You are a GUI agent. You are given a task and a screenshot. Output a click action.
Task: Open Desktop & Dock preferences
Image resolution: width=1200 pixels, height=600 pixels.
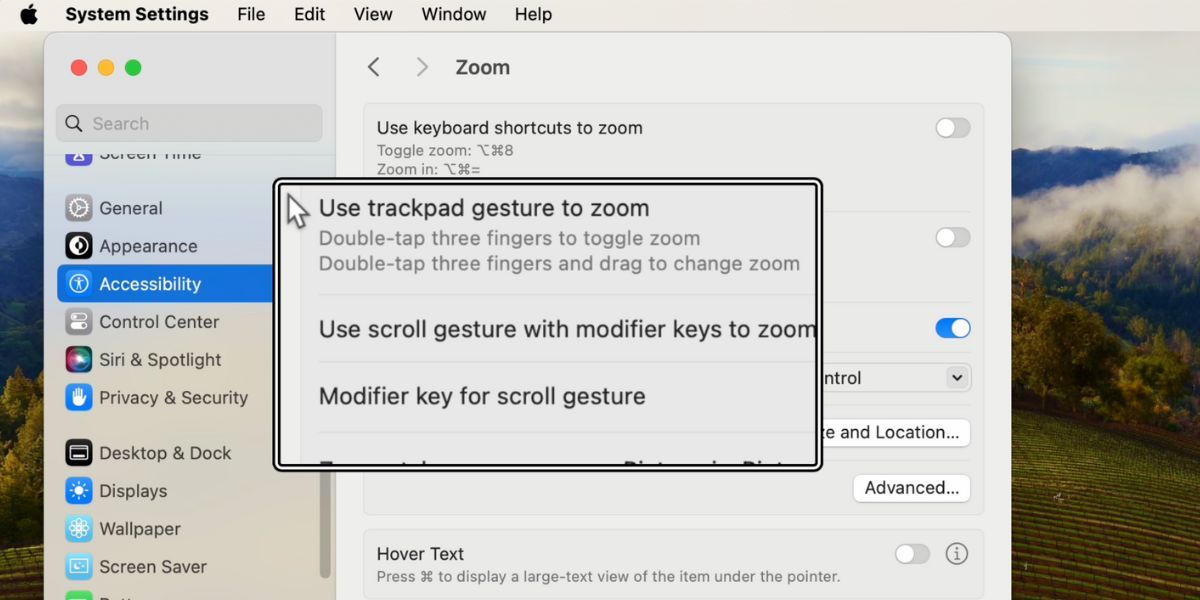point(163,453)
